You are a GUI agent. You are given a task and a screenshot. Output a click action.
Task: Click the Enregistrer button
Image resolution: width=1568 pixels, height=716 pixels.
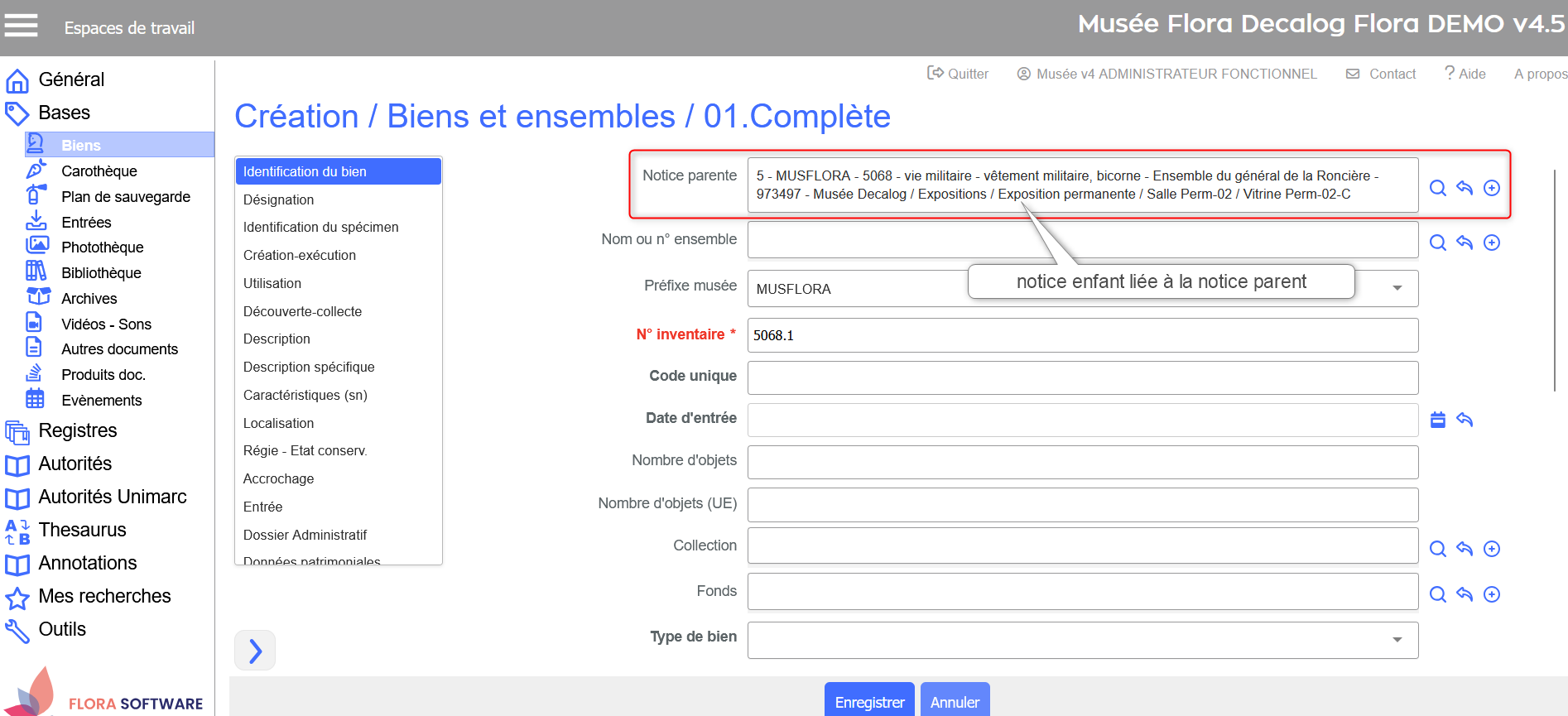pos(869,702)
